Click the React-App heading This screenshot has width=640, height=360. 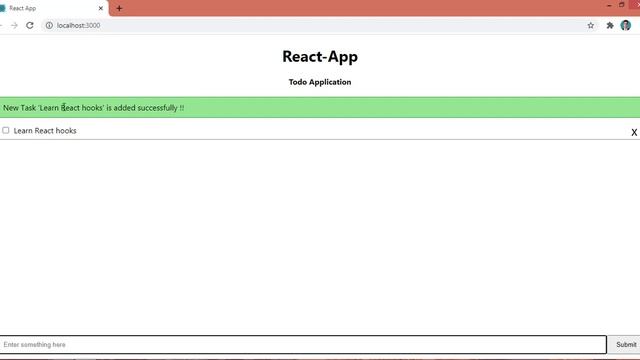(x=320, y=56)
